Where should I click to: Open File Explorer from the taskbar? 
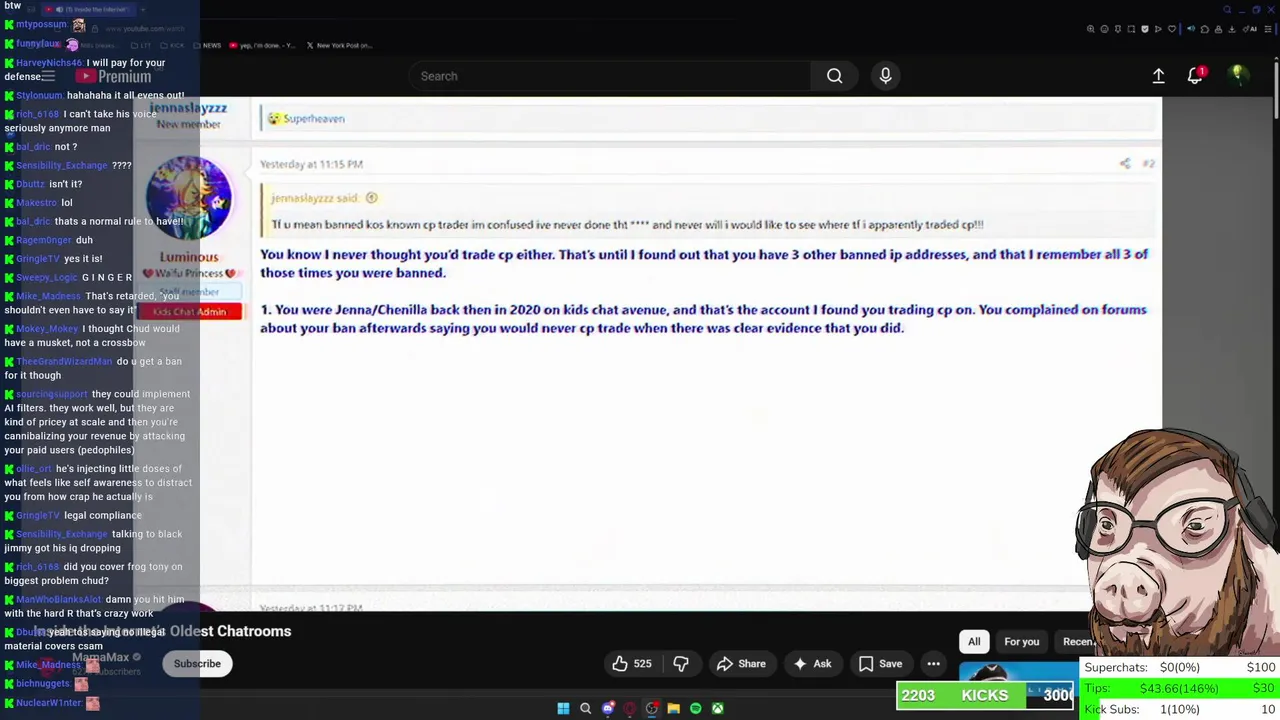(x=673, y=708)
